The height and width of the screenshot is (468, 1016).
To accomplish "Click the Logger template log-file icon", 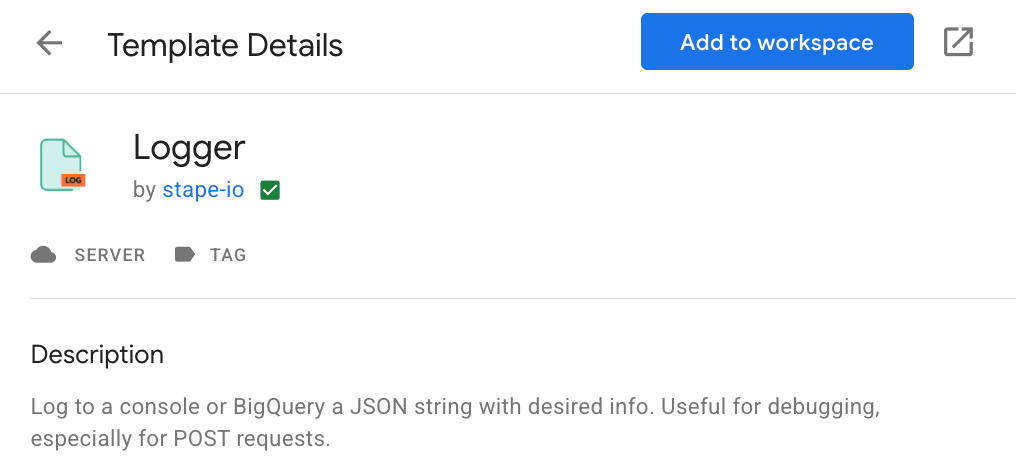I will tap(59, 162).
